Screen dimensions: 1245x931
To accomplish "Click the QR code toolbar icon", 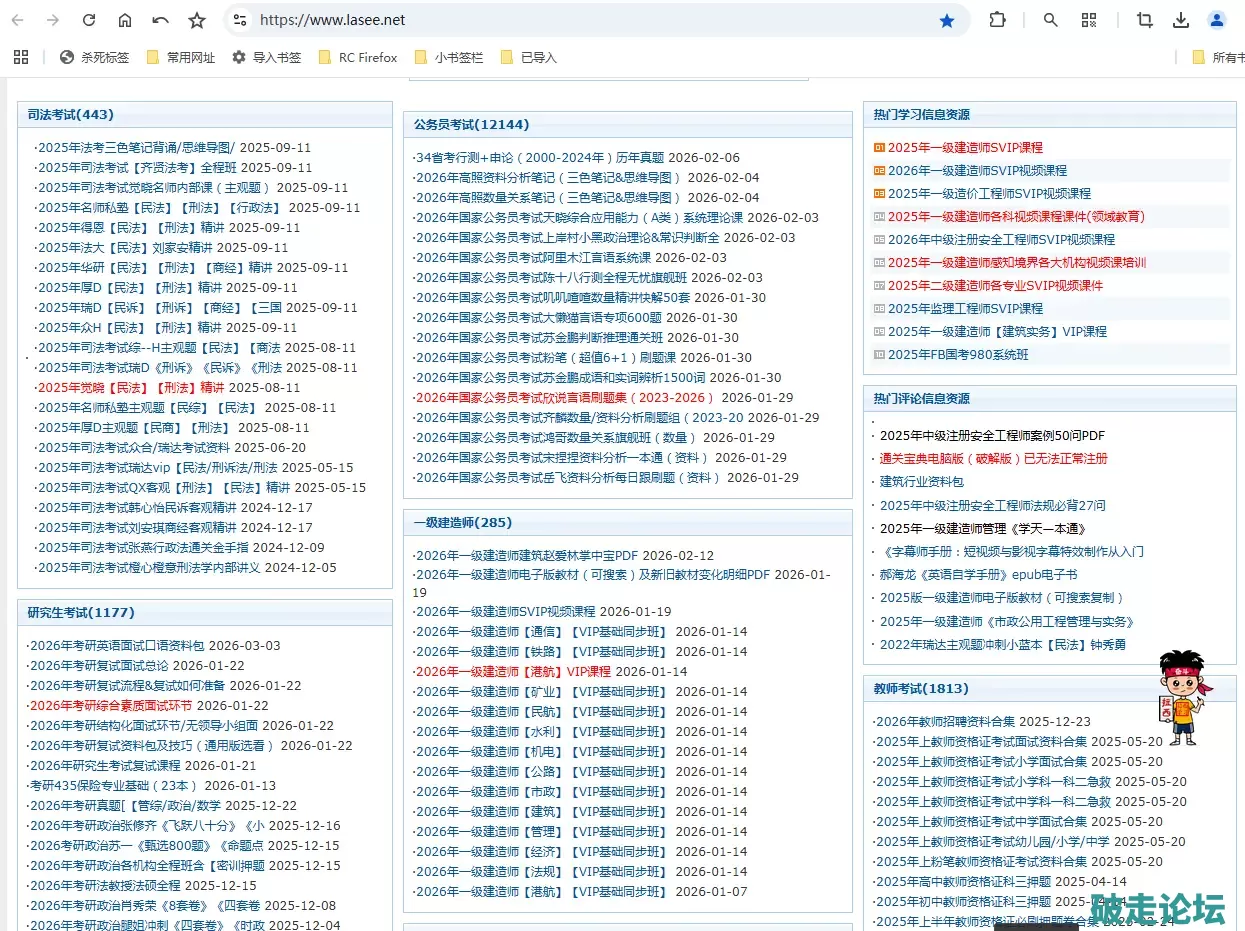I will [1089, 20].
